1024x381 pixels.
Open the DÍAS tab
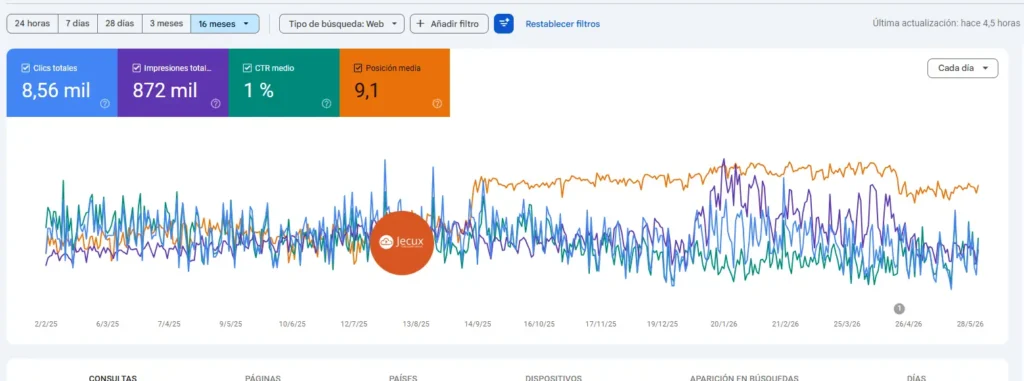[916, 378]
